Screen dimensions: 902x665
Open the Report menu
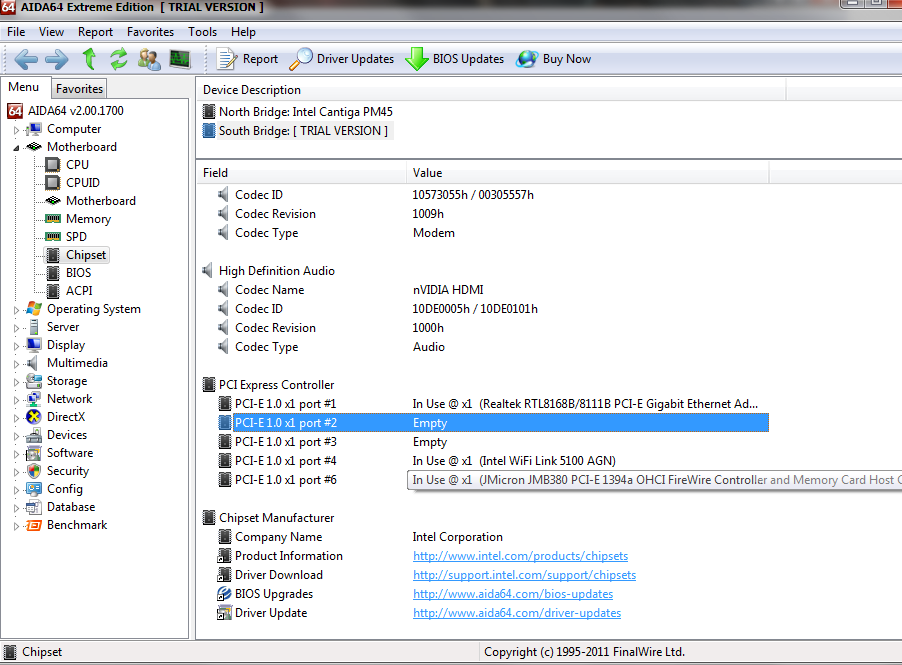click(x=95, y=32)
